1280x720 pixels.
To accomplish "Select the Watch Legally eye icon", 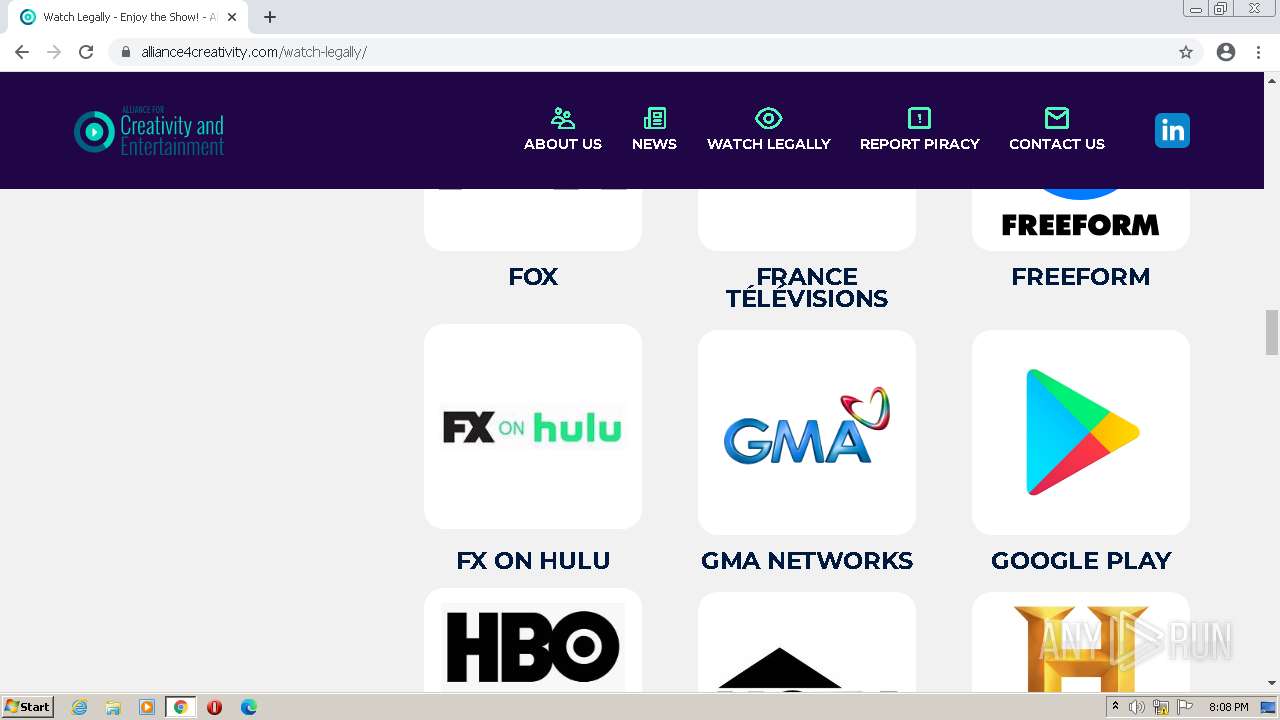I will (768, 118).
